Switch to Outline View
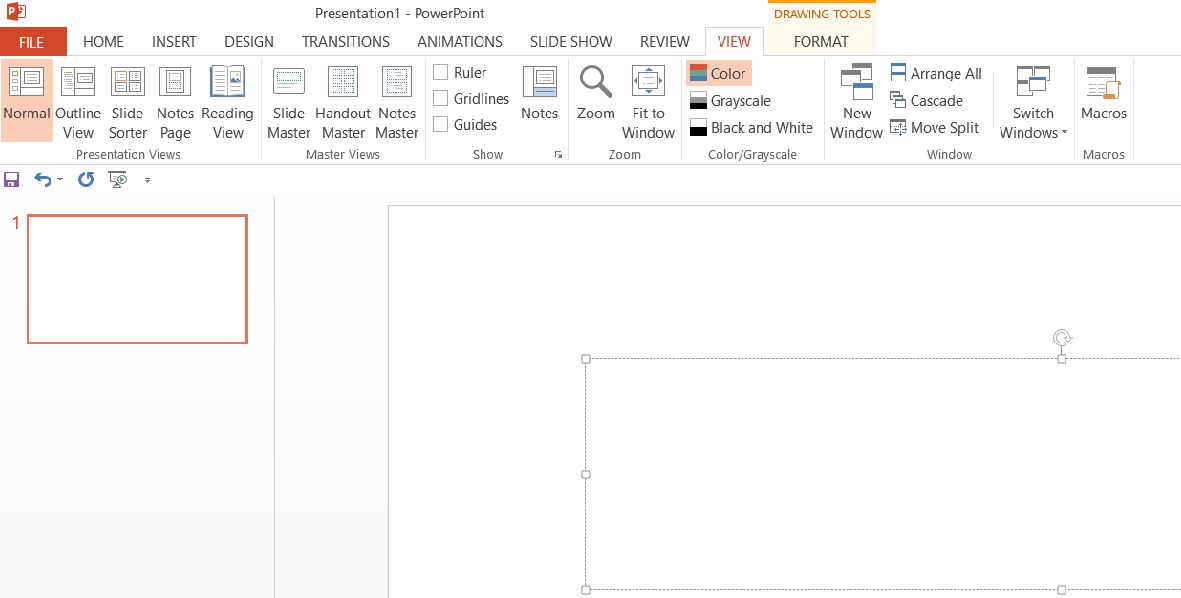1181x598 pixels. (x=77, y=102)
